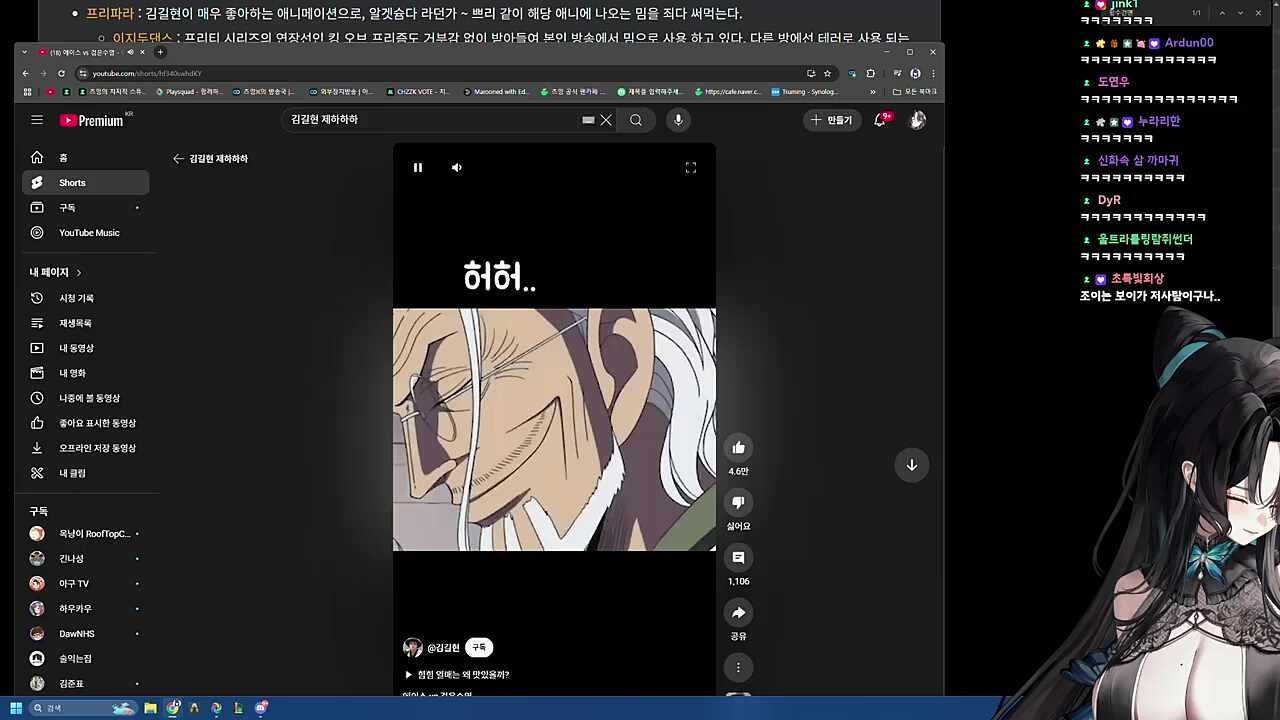Open 구독 subscriptions in the sidebar
Viewport: 1280px width, 720px height.
[x=85, y=208]
